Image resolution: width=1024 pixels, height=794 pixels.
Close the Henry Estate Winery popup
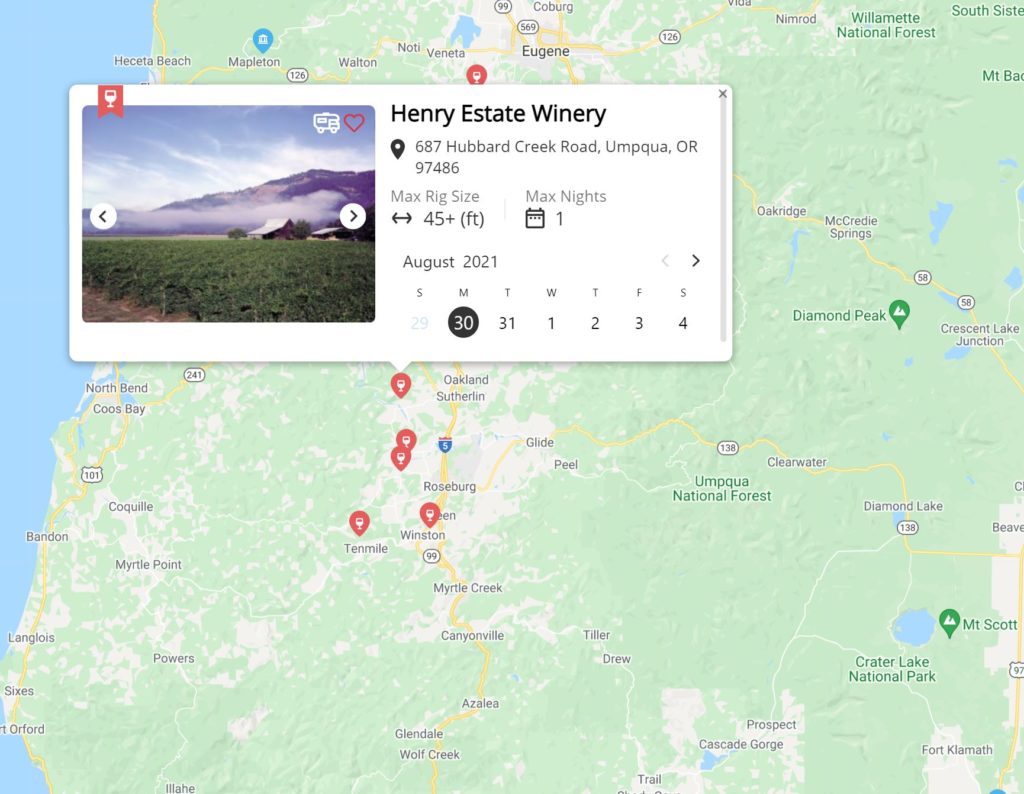tap(722, 94)
